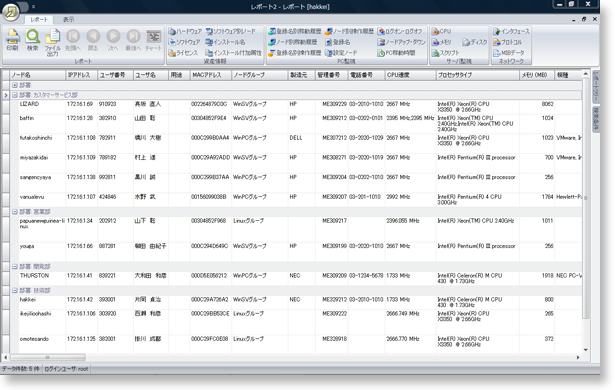This screenshot has height=390, width=615.
Task: Collapse the 営業部 group
Action: (x=15, y=212)
